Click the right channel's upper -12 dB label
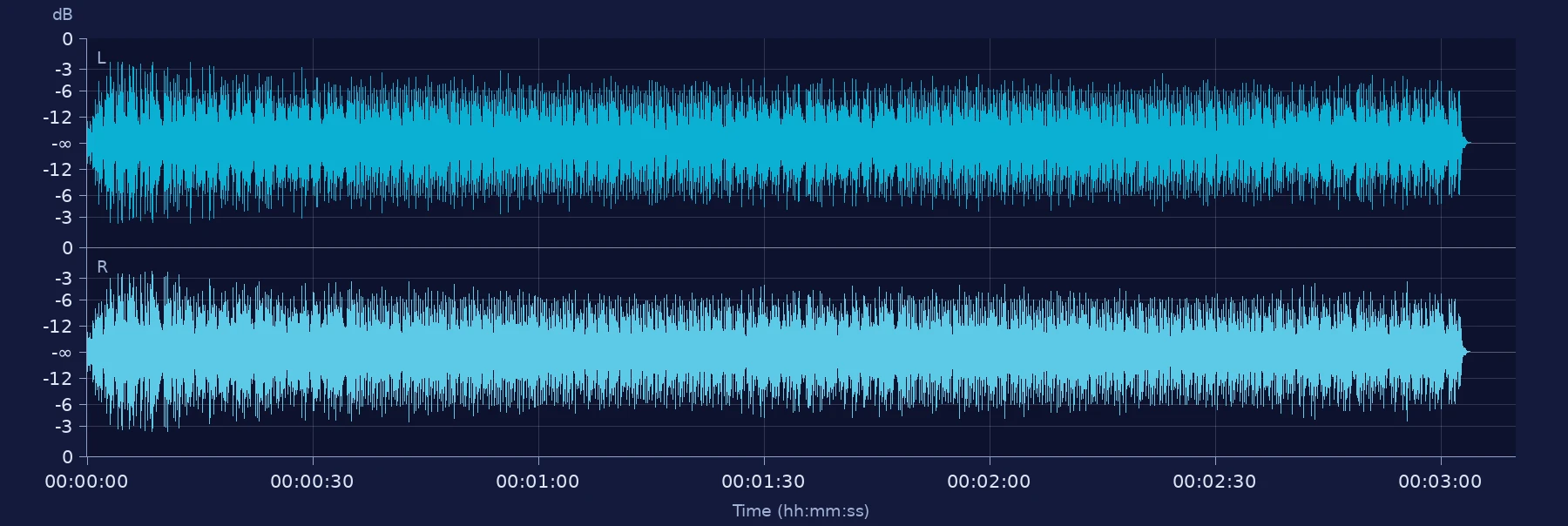This screenshot has width=1568, height=526. 59,327
